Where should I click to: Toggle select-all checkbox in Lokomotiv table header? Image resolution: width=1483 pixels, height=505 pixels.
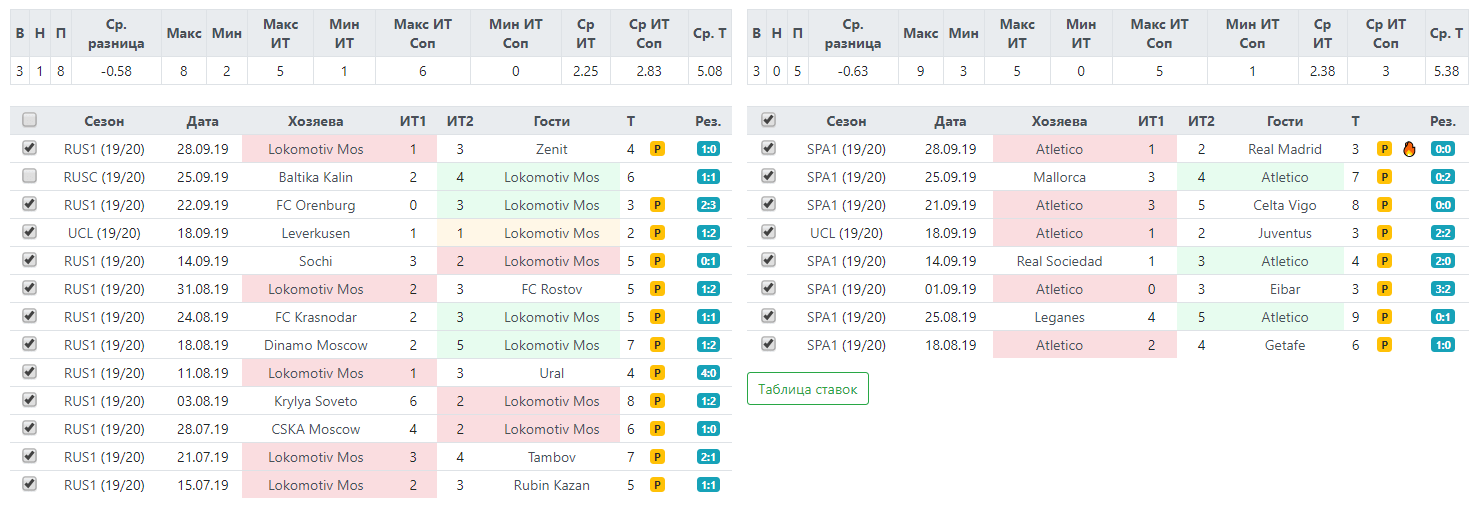pyautogui.click(x=30, y=120)
